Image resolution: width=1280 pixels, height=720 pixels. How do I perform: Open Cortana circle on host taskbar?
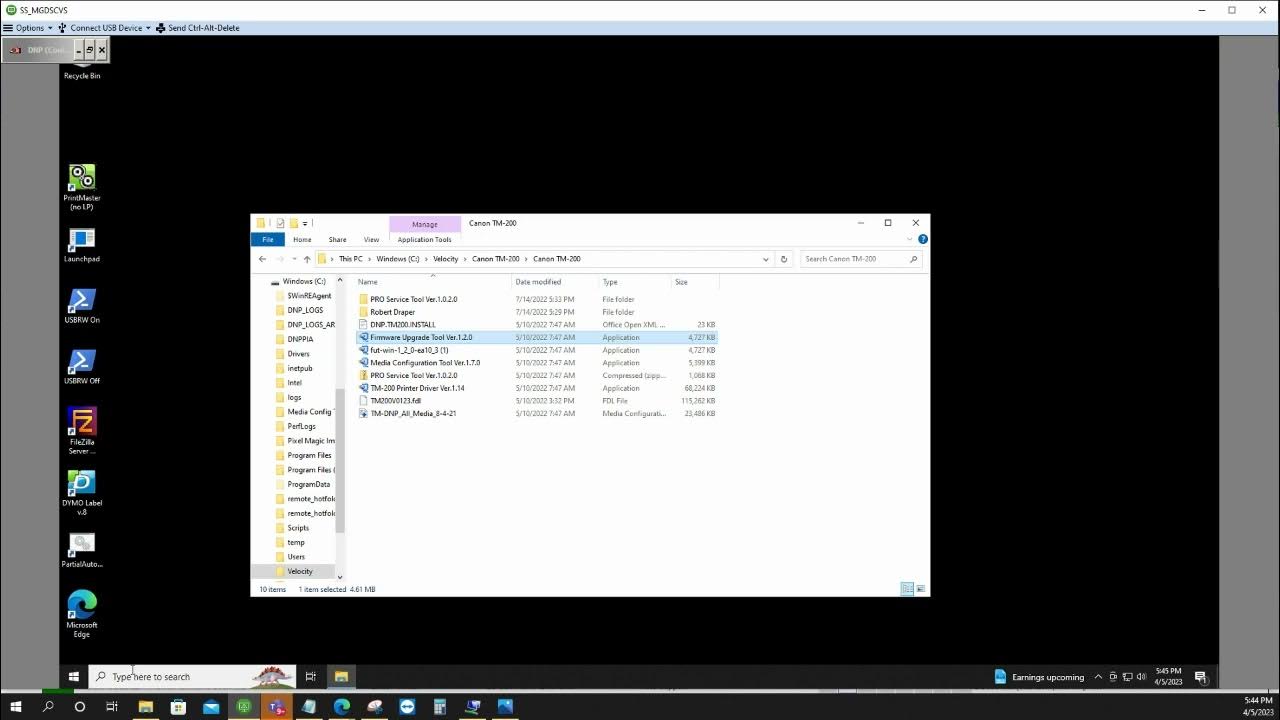coord(80,707)
